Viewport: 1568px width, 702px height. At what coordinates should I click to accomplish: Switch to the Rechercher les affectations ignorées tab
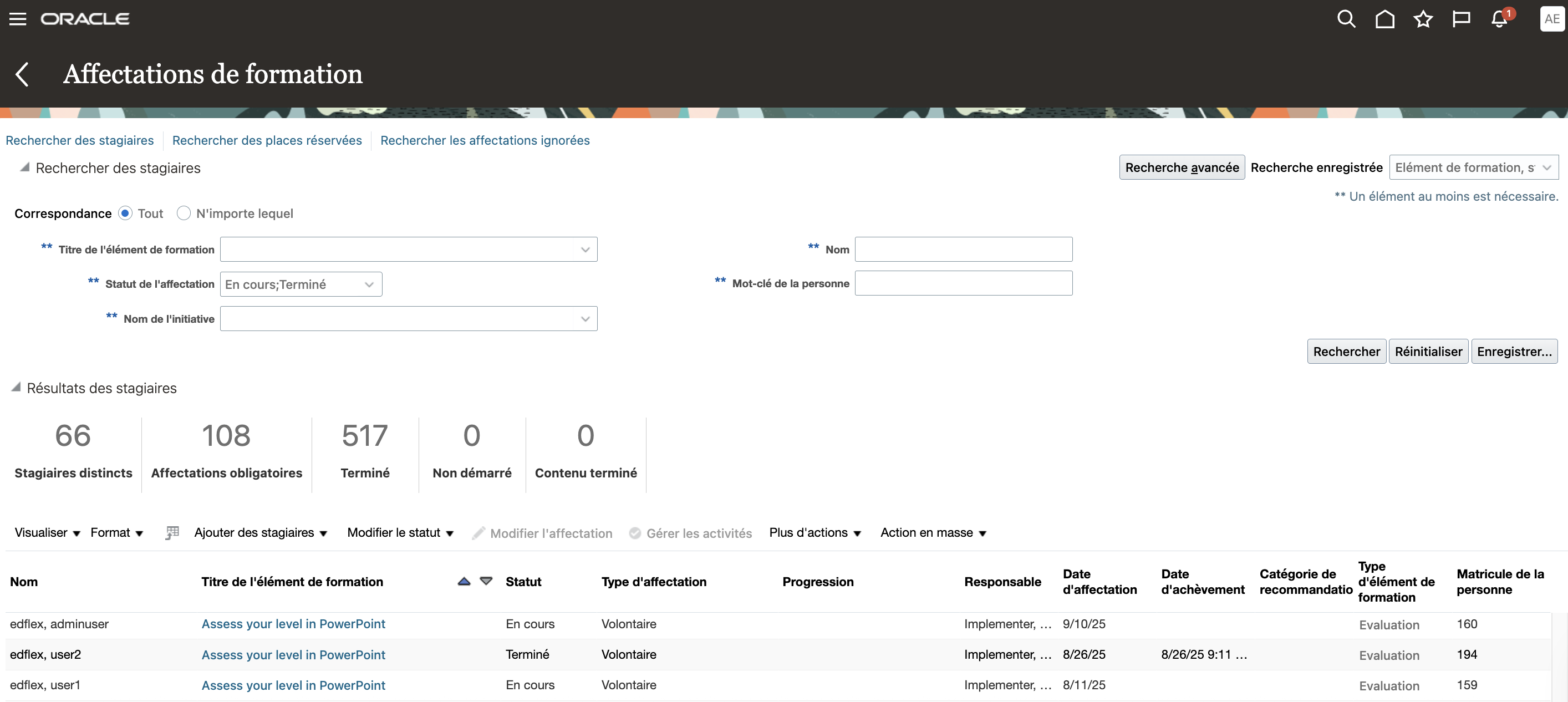[485, 141]
